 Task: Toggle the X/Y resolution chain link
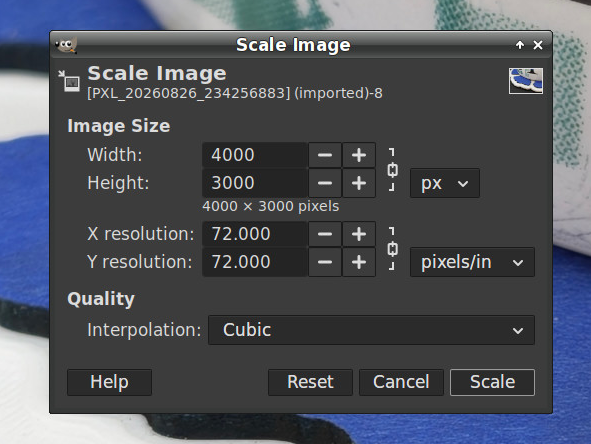(x=392, y=249)
